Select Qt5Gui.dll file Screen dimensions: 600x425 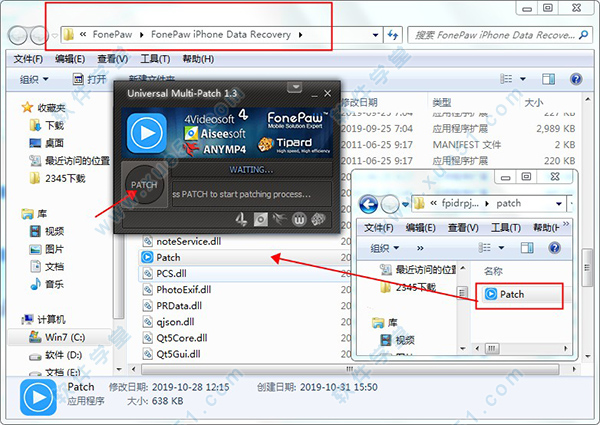(x=178, y=354)
